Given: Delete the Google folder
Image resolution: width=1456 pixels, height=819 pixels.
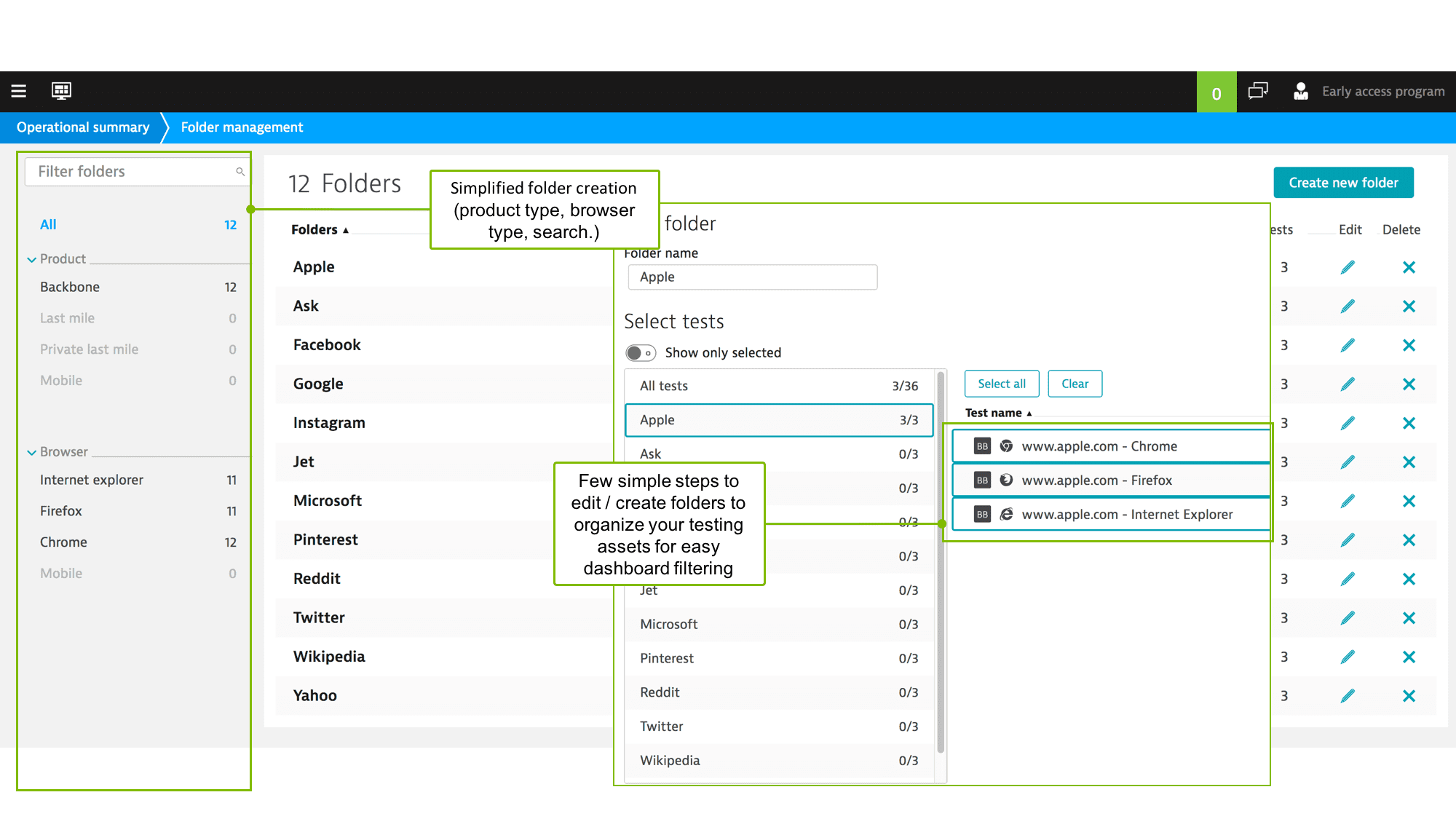Looking at the screenshot, I should 1409,384.
